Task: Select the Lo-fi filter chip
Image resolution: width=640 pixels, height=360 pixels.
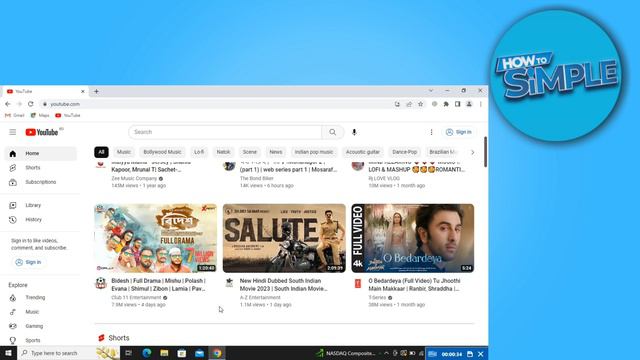Action: tap(199, 152)
